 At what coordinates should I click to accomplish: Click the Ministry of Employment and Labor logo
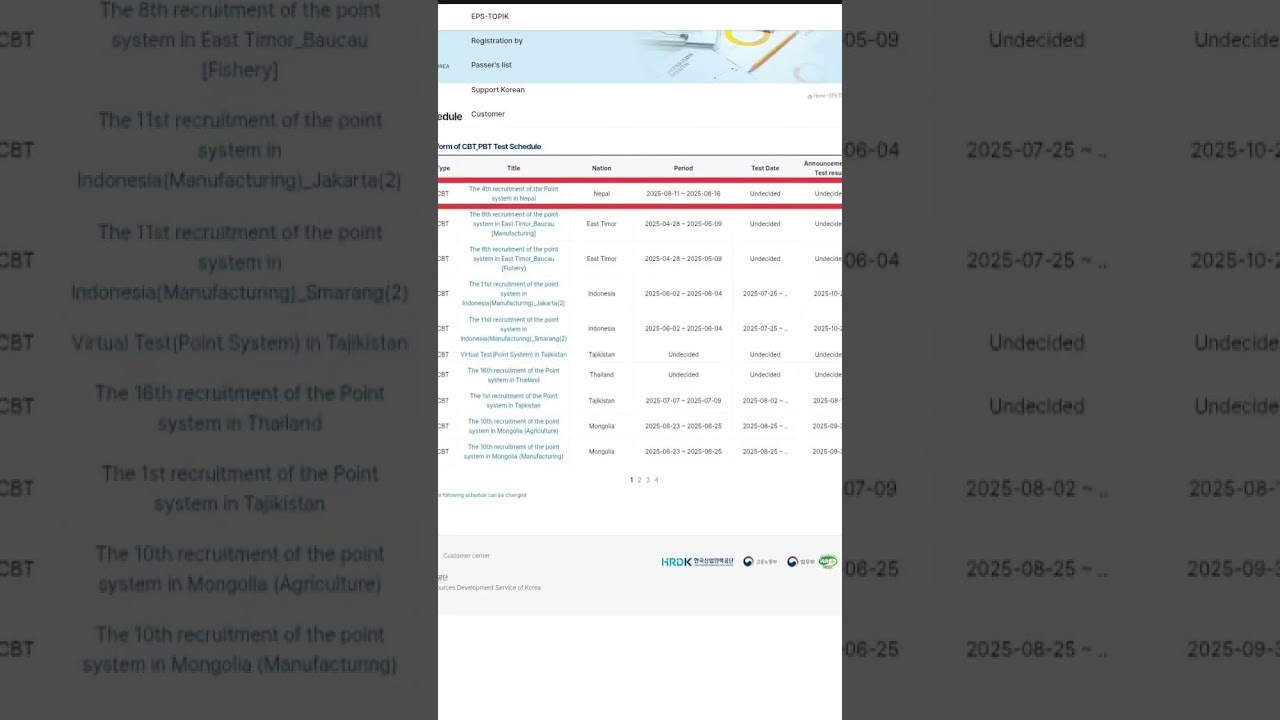[760, 562]
